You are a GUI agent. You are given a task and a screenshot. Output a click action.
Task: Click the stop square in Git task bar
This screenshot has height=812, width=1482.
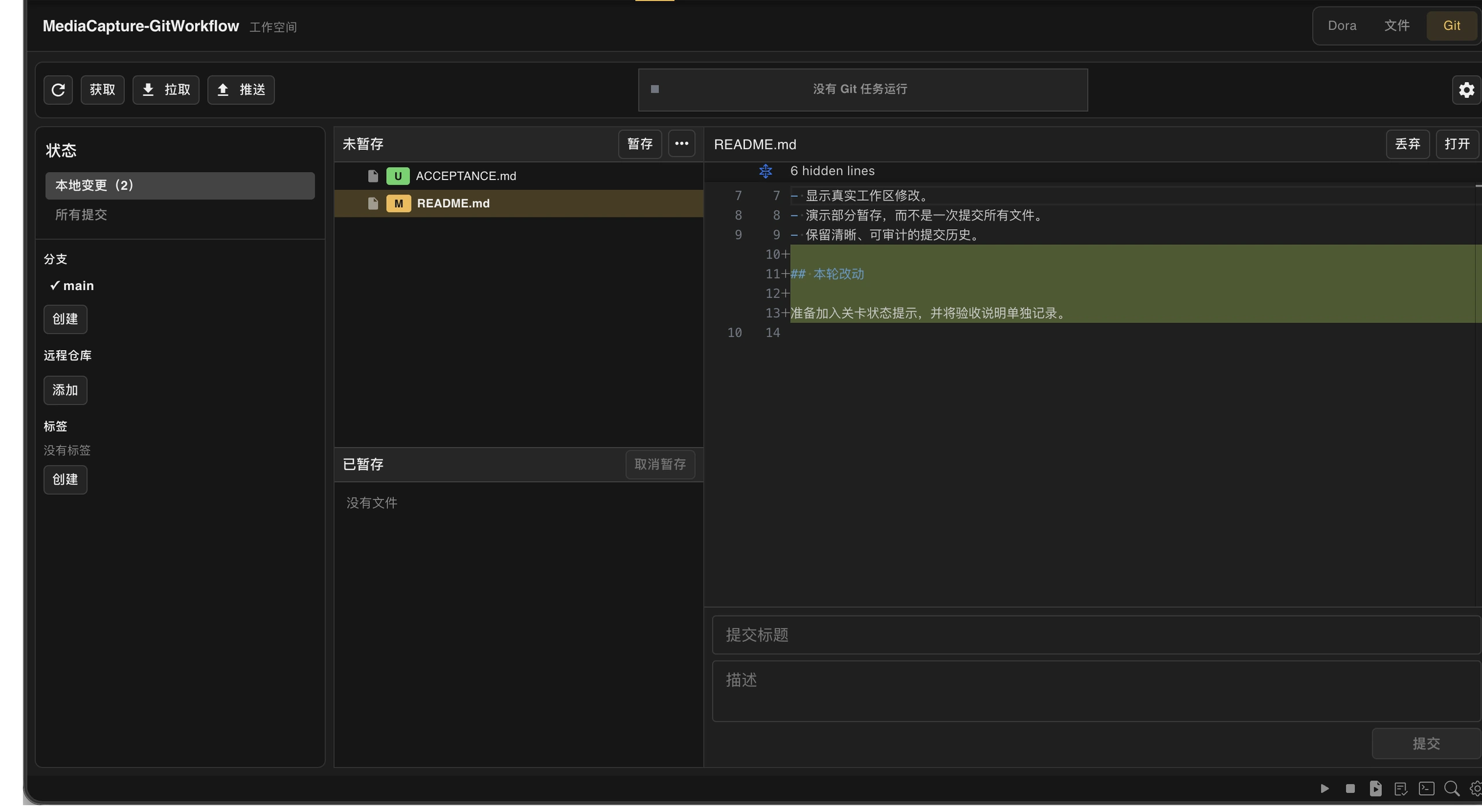655,89
